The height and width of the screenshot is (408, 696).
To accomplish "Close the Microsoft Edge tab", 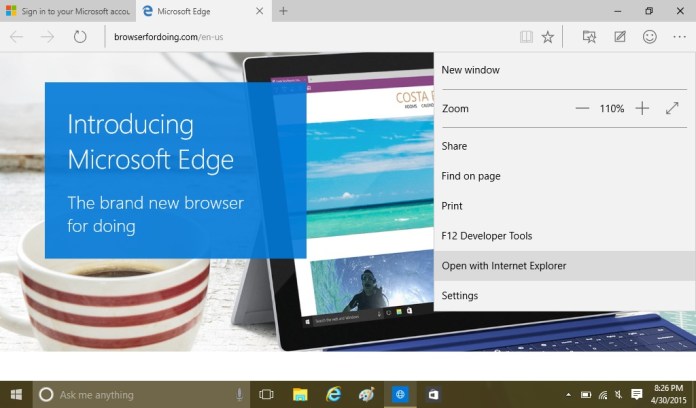I will coord(260,11).
